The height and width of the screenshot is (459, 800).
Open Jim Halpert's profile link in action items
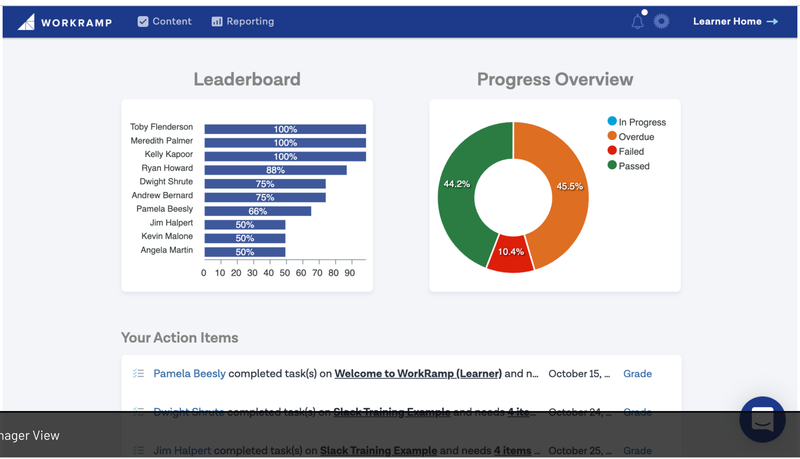[x=182, y=450]
